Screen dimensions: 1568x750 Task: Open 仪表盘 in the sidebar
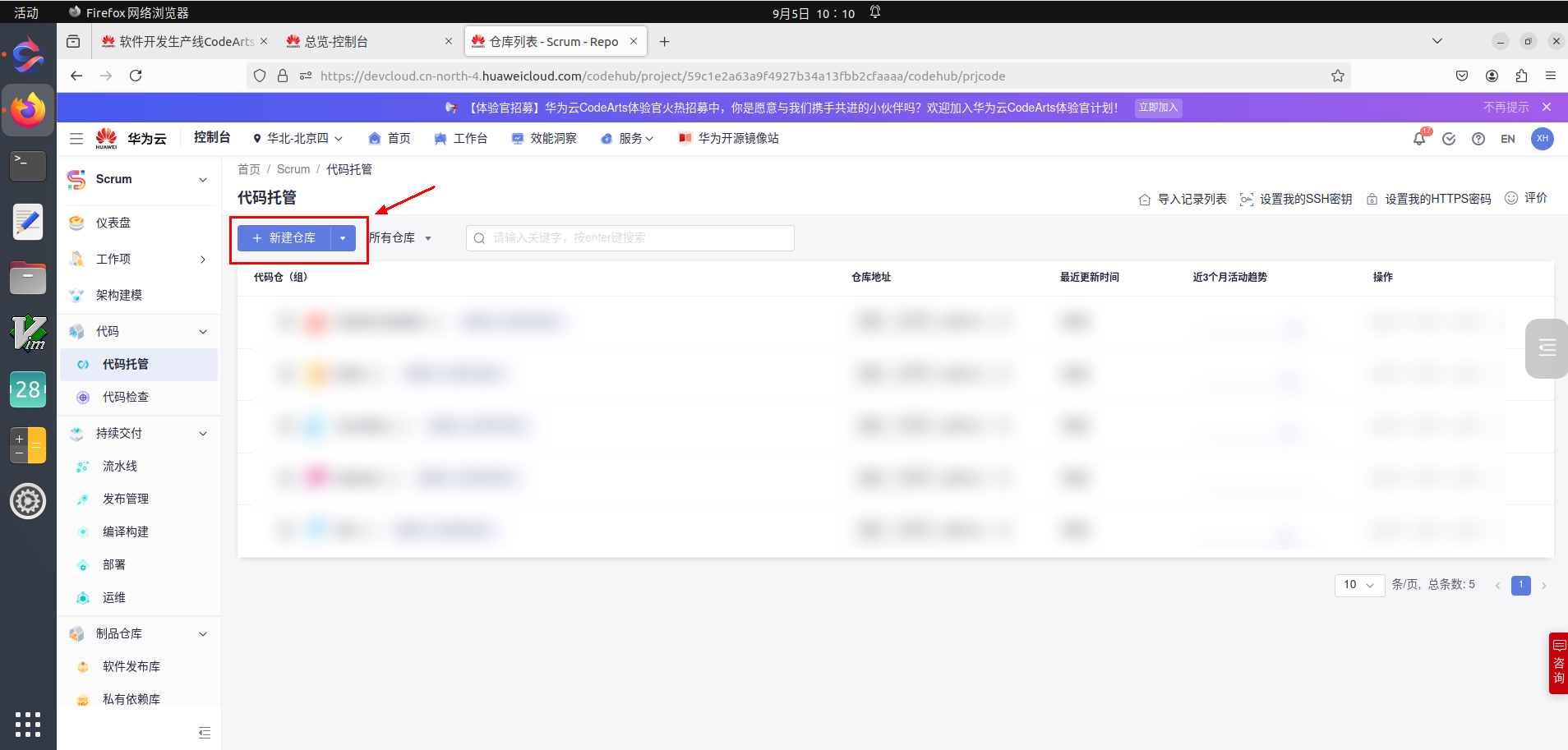tap(113, 223)
